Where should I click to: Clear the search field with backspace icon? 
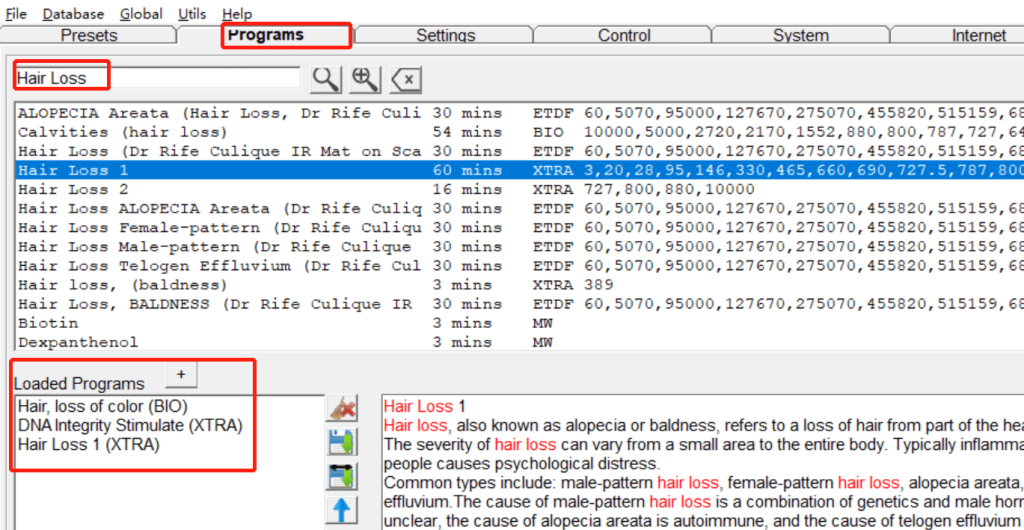point(406,79)
